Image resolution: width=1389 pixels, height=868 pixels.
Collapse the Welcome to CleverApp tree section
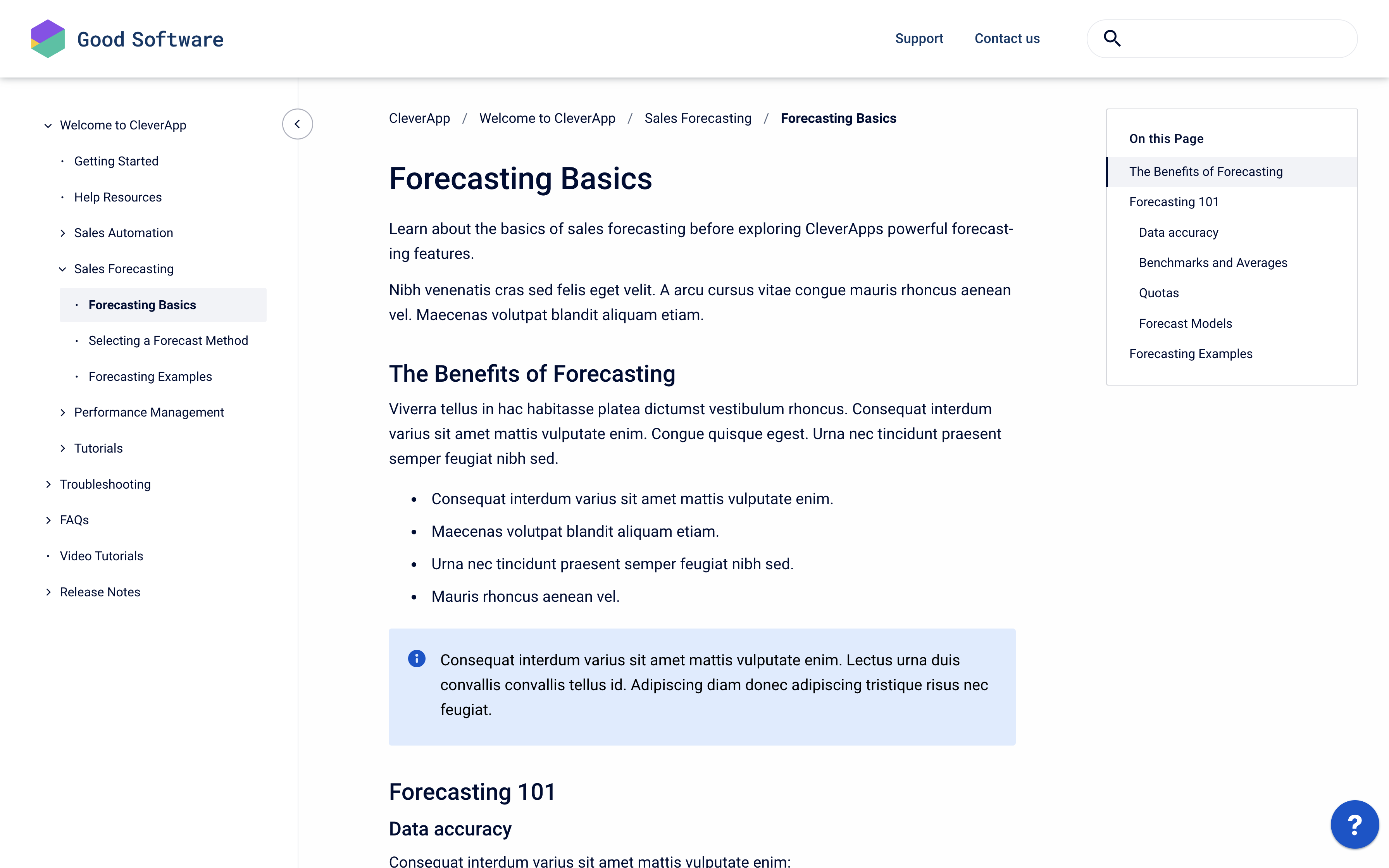pos(48,126)
